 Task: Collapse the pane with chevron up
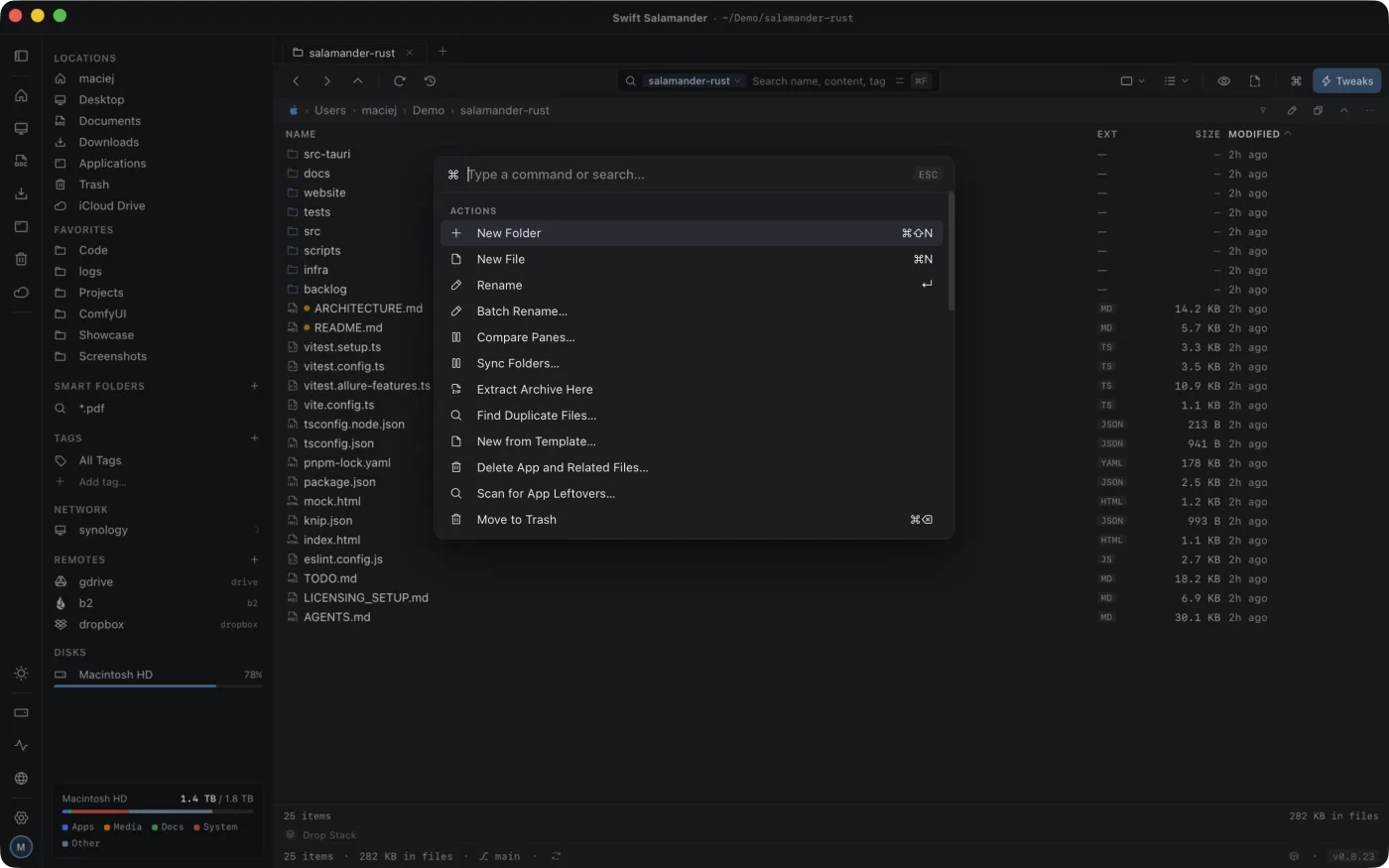tap(1344, 111)
